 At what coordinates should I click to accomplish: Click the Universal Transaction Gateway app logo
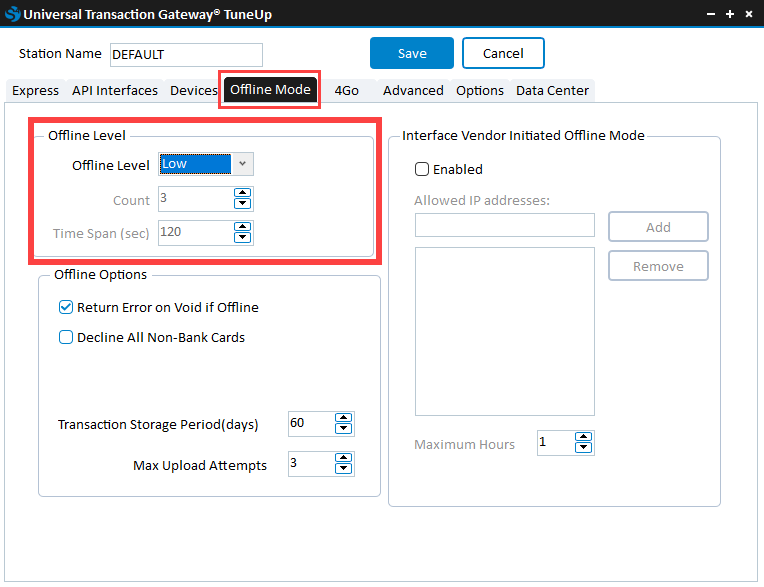click(x=13, y=14)
